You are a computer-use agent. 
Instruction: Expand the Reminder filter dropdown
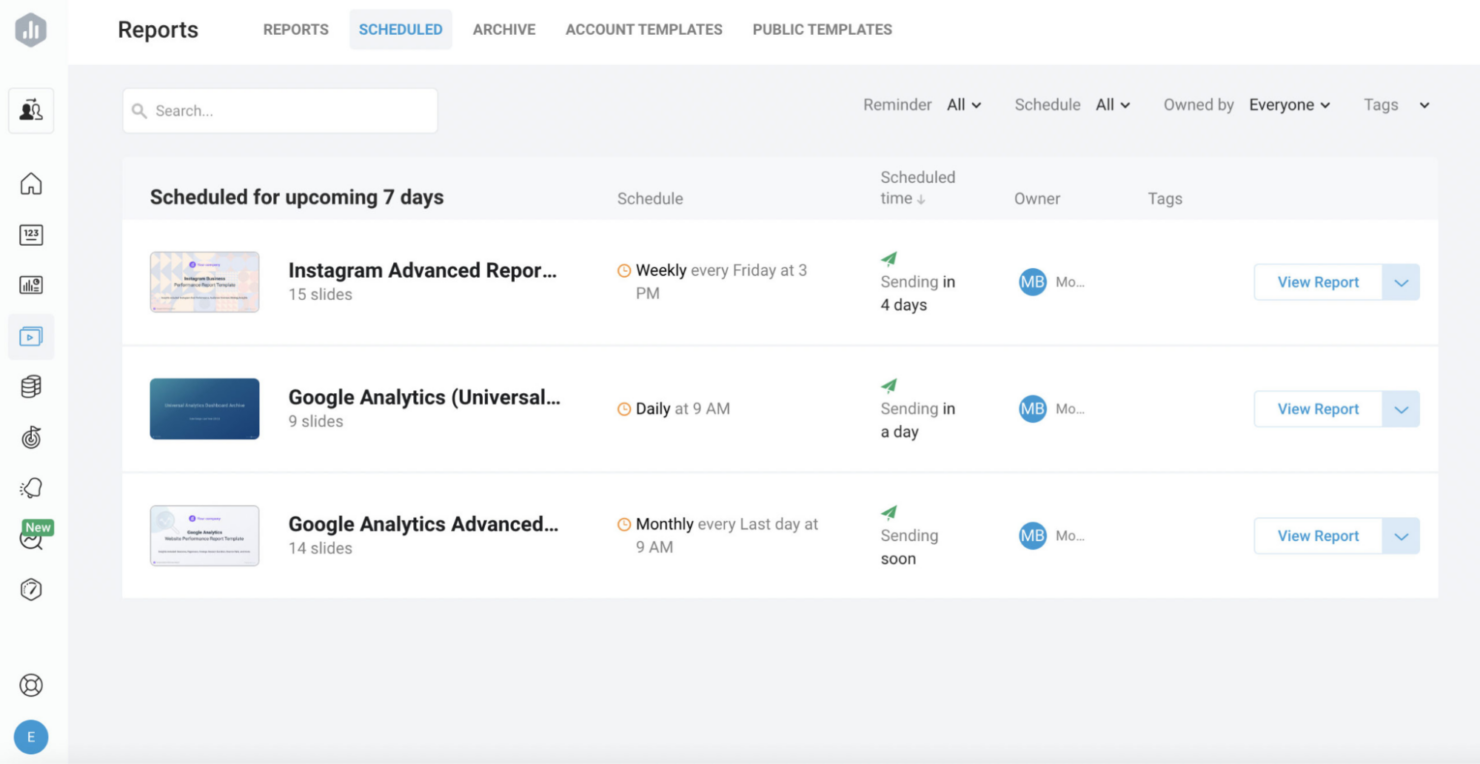click(962, 104)
